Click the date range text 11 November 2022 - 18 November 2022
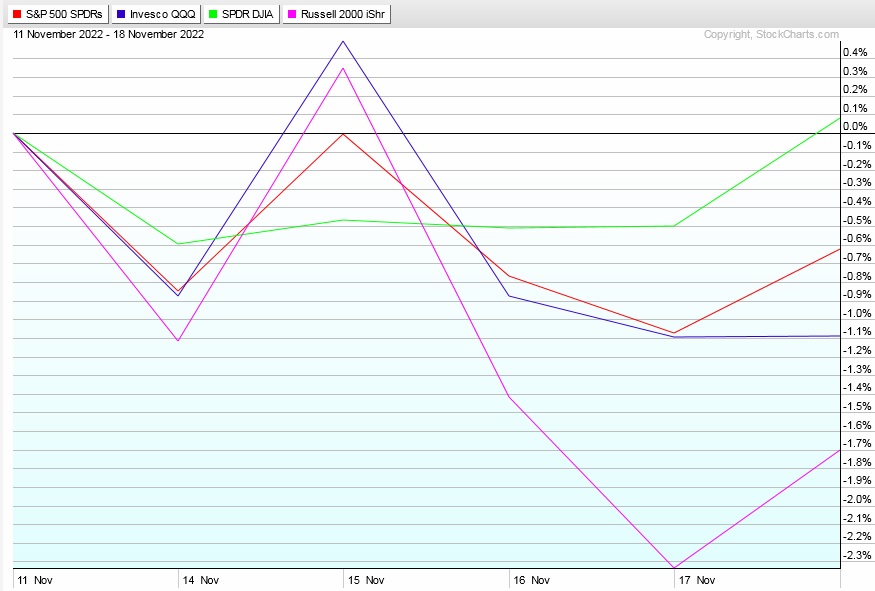 coord(109,34)
